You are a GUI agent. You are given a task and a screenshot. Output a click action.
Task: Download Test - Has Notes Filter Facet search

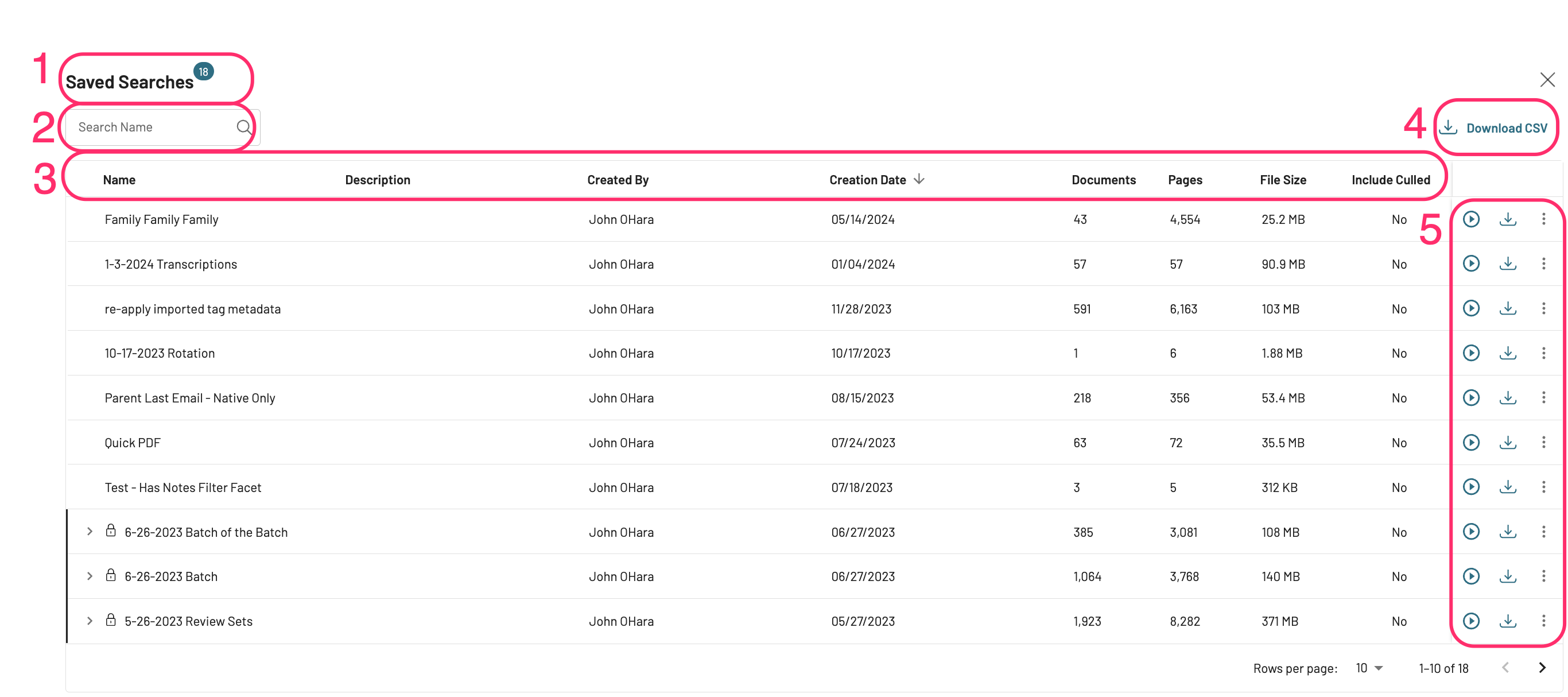[x=1508, y=487]
